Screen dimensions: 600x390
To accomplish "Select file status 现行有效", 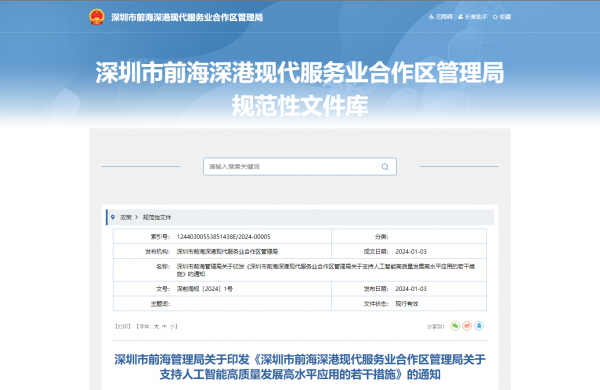I will coord(407,304).
